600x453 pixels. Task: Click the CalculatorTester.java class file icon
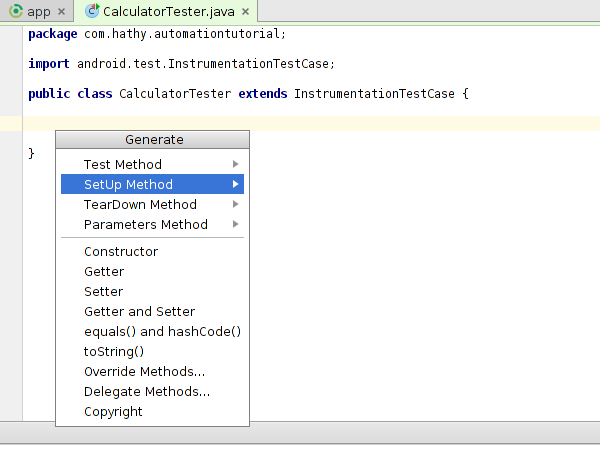(x=92, y=12)
